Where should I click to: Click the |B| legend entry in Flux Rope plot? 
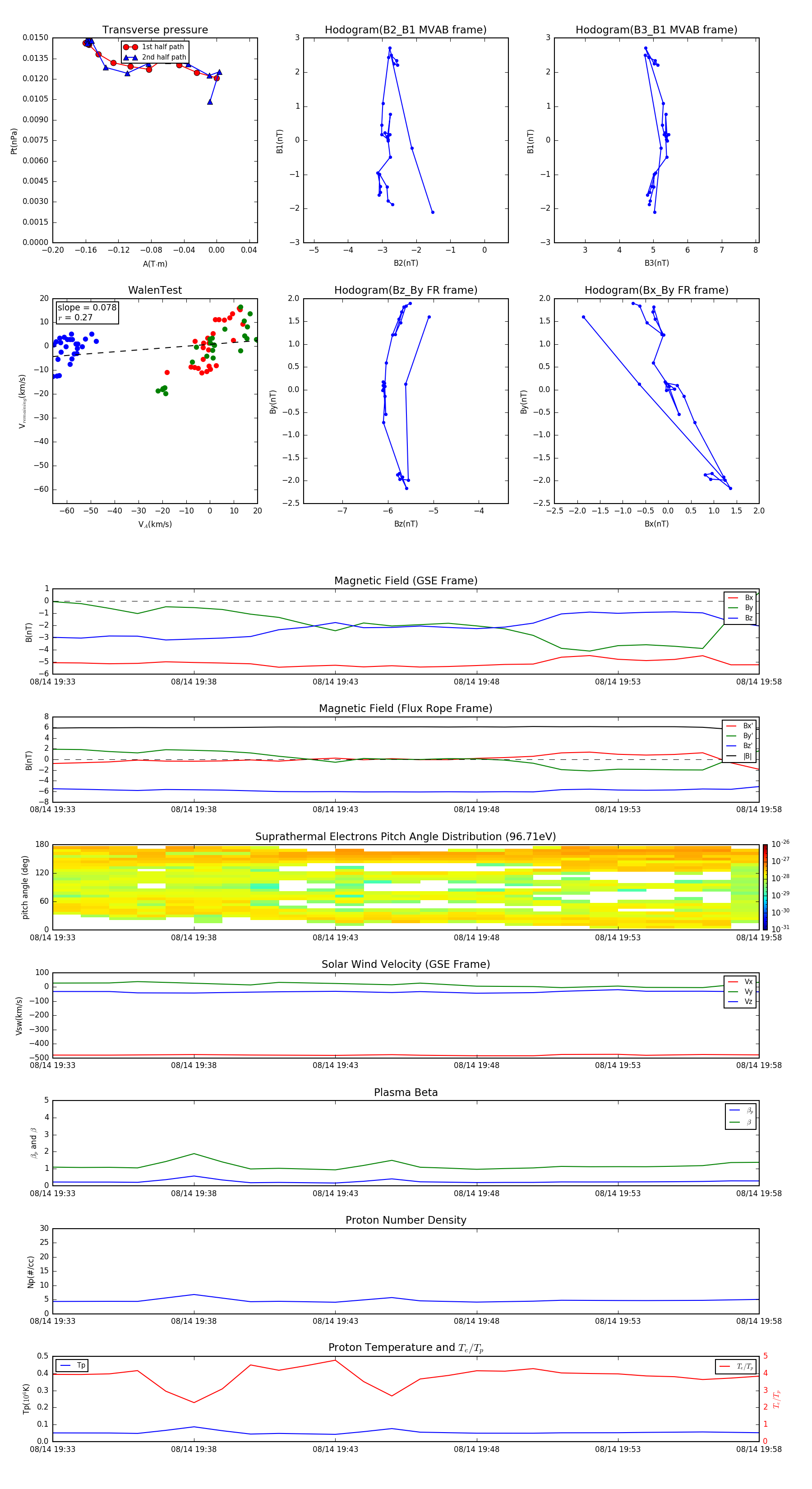[x=739, y=756]
